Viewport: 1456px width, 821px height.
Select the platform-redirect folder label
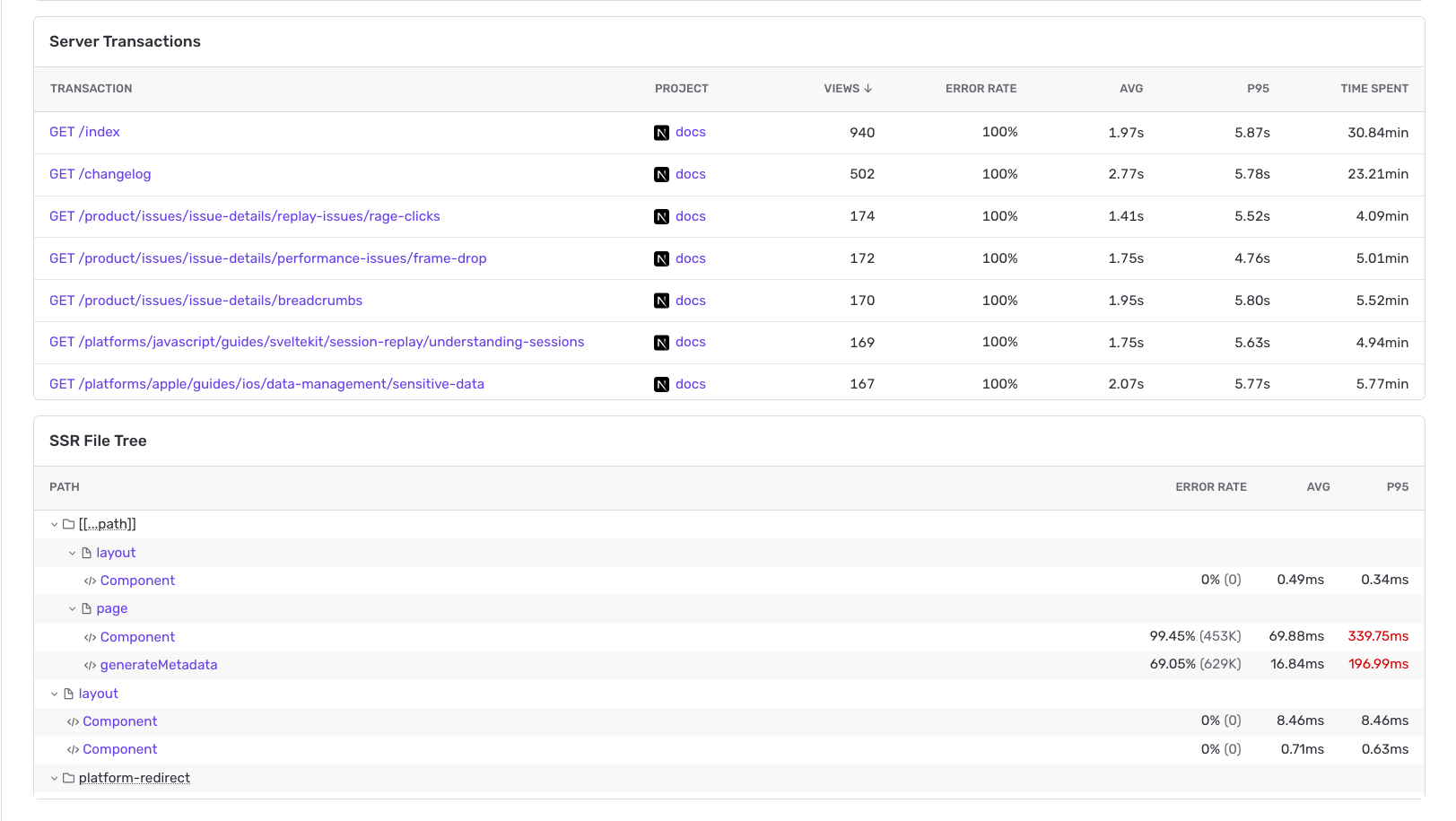click(135, 778)
